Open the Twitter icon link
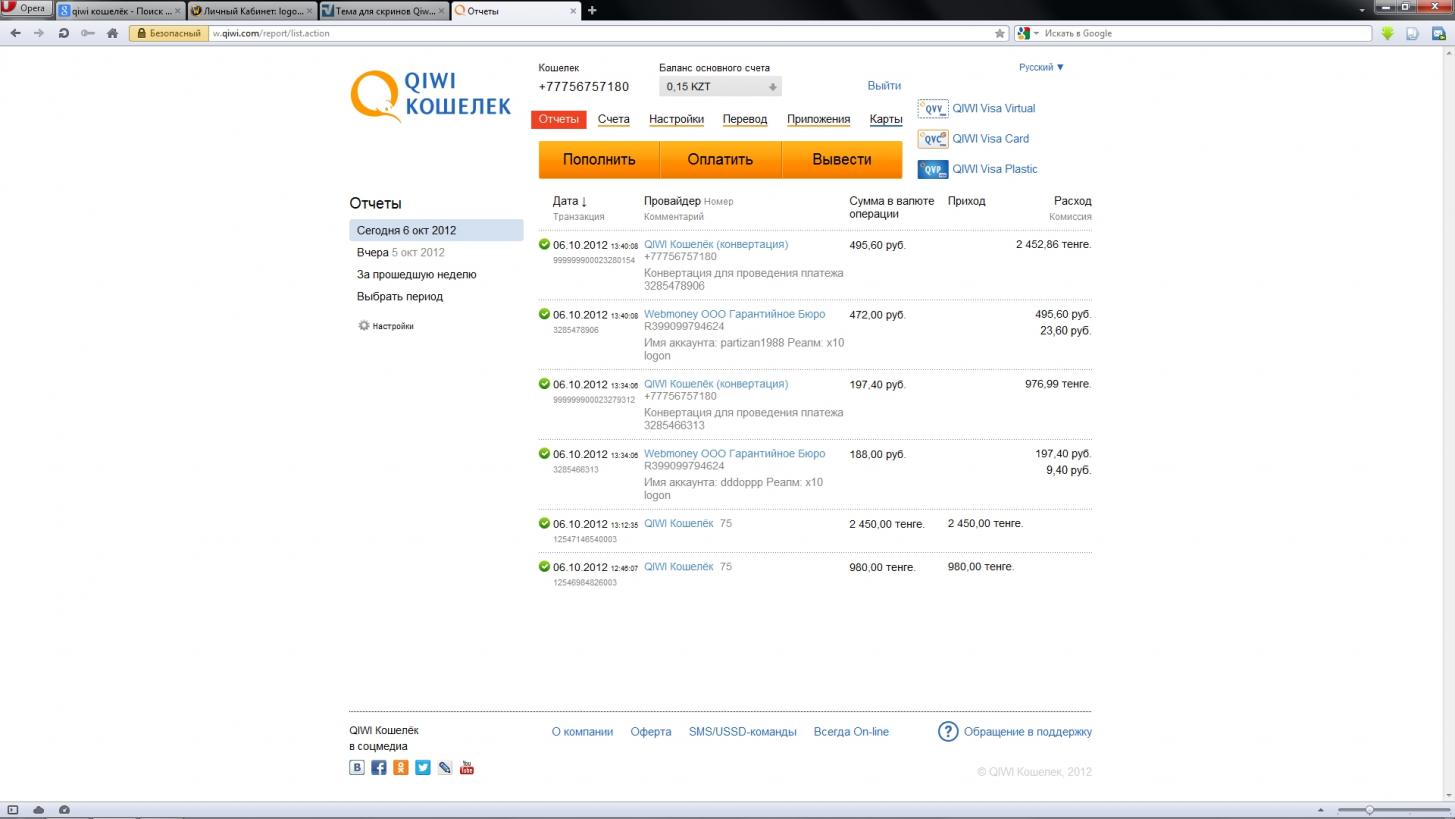The width and height of the screenshot is (1455, 819). point(423,768)
